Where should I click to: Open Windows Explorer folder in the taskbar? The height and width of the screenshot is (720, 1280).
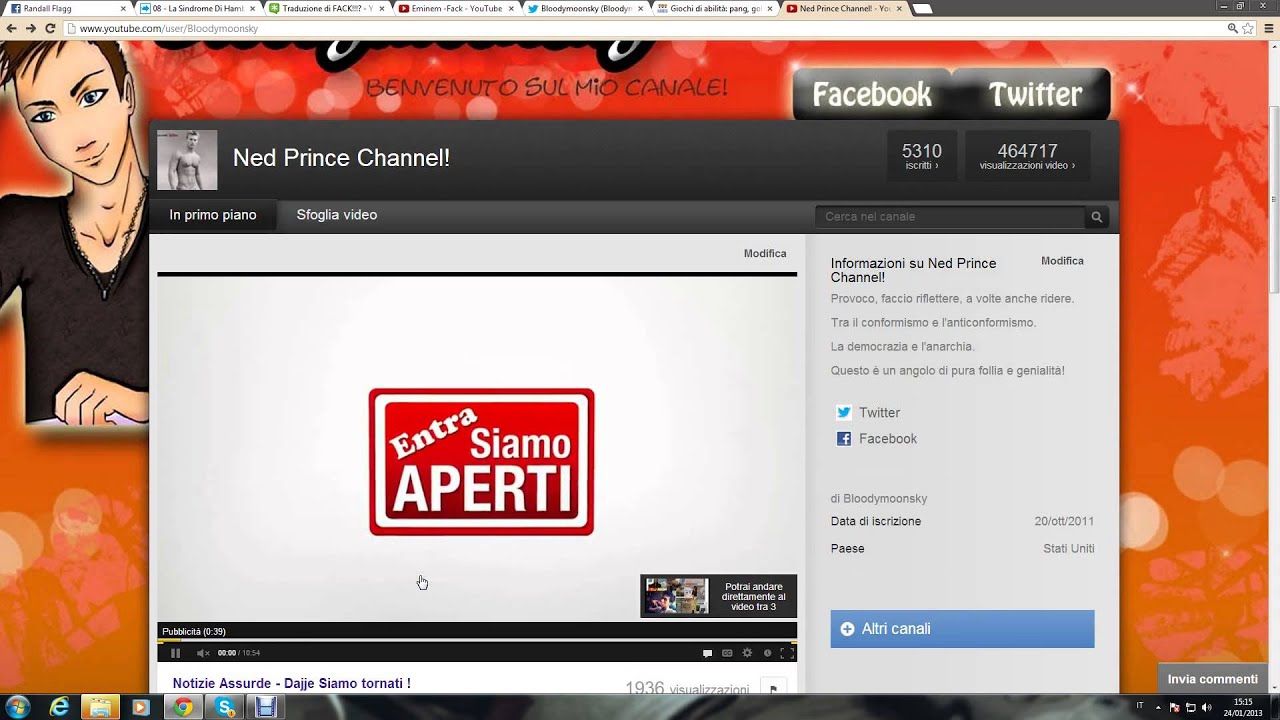101,707
